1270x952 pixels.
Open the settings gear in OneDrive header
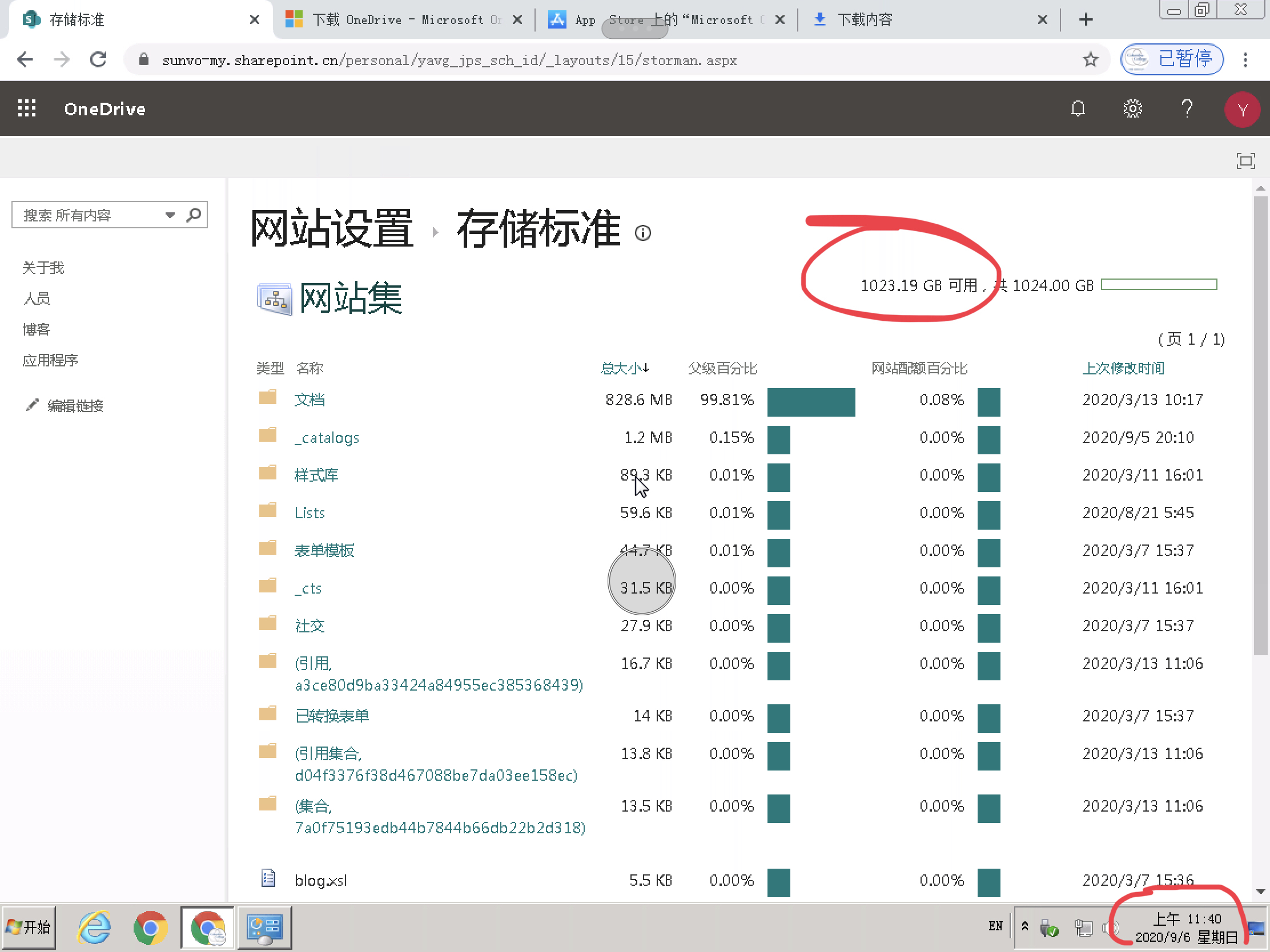(1132, 108)
